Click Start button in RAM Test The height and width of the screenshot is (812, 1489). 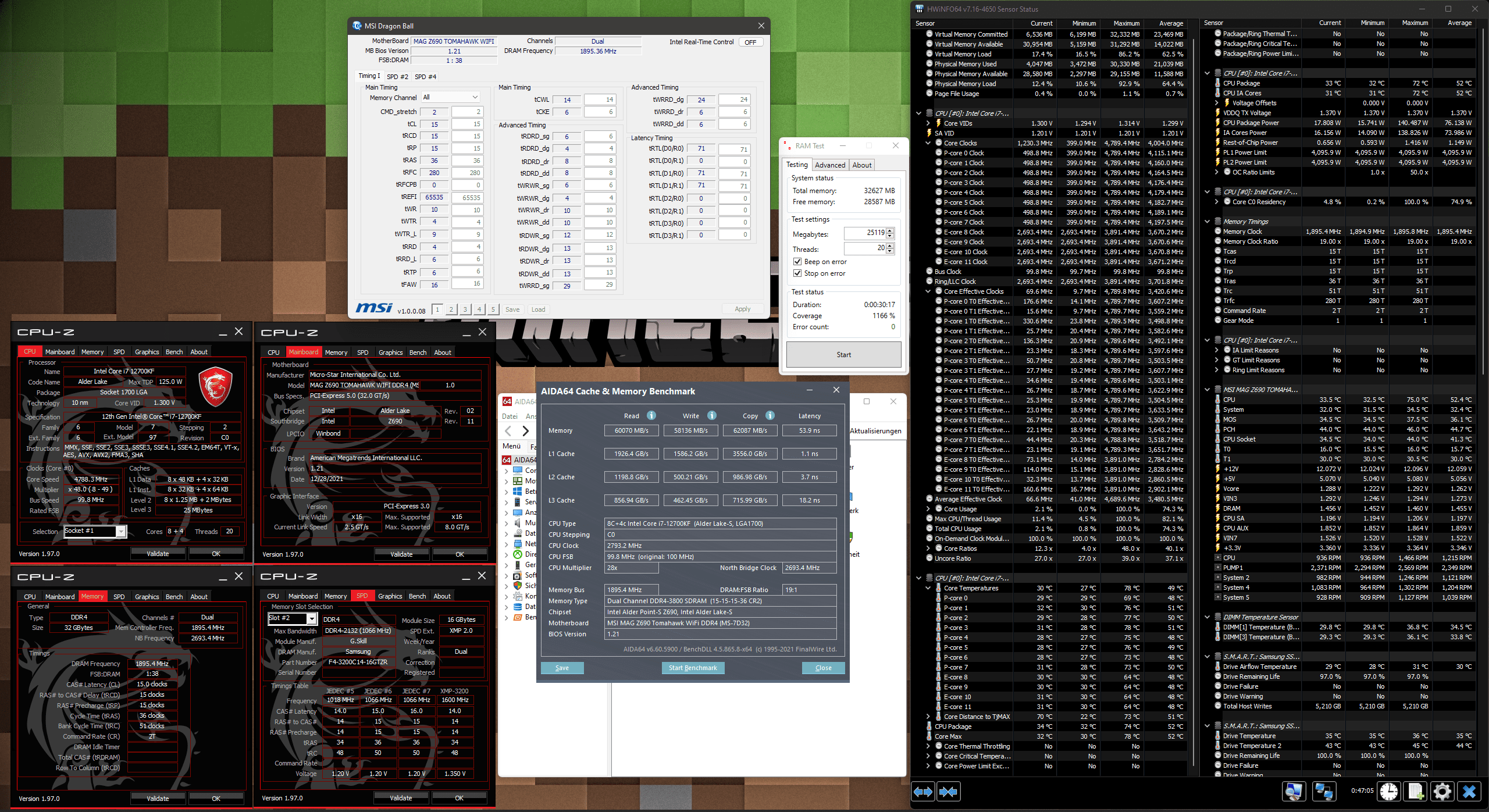coord(843,355)
